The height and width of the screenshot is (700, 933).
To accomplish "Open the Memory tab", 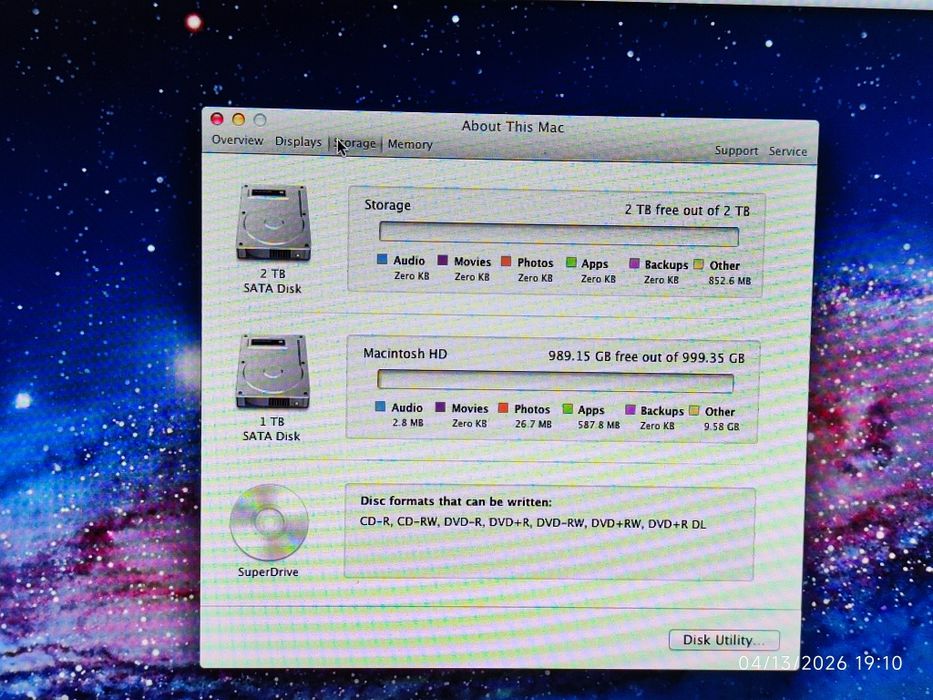I will point(410,144).
